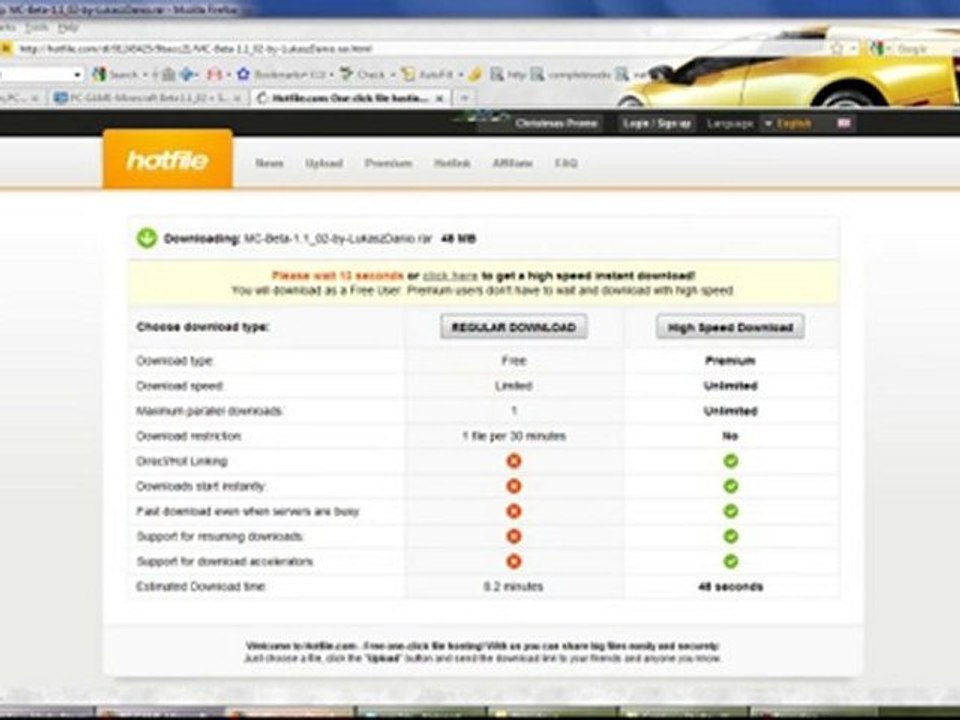Click the '48 seconds' premium estimated time
This screenshot has height=720, width=960.
coord(730,587)
